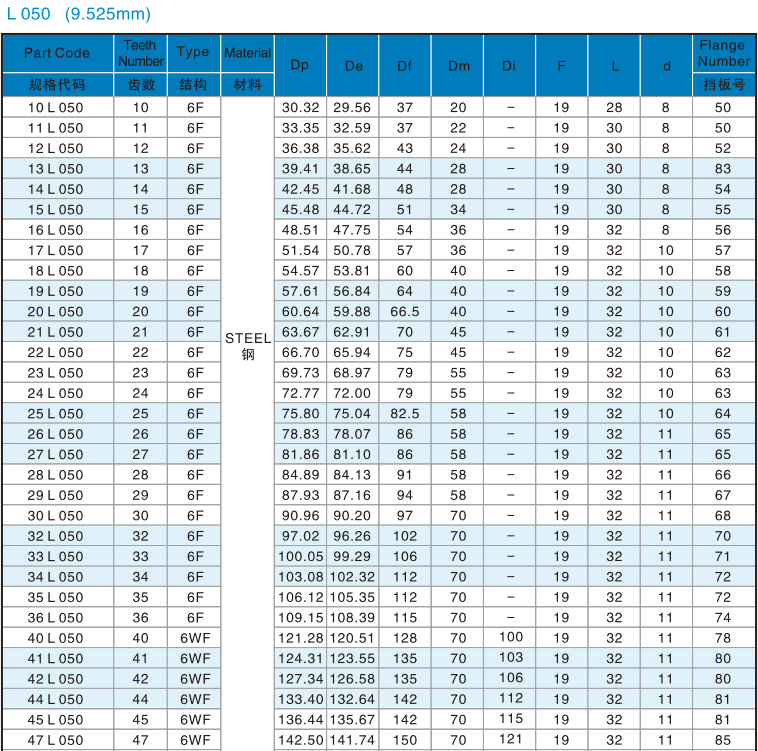This screenshot has height=751, width=758.
Task: Click part code "40 L 050" row label
Action: (56, 638)
